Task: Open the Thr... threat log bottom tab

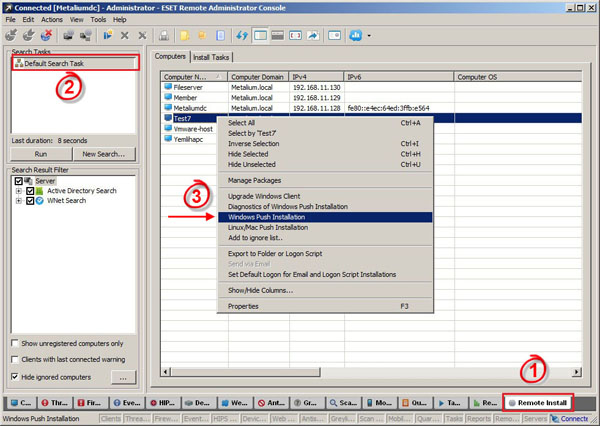Action: click(x=55, y=403)
